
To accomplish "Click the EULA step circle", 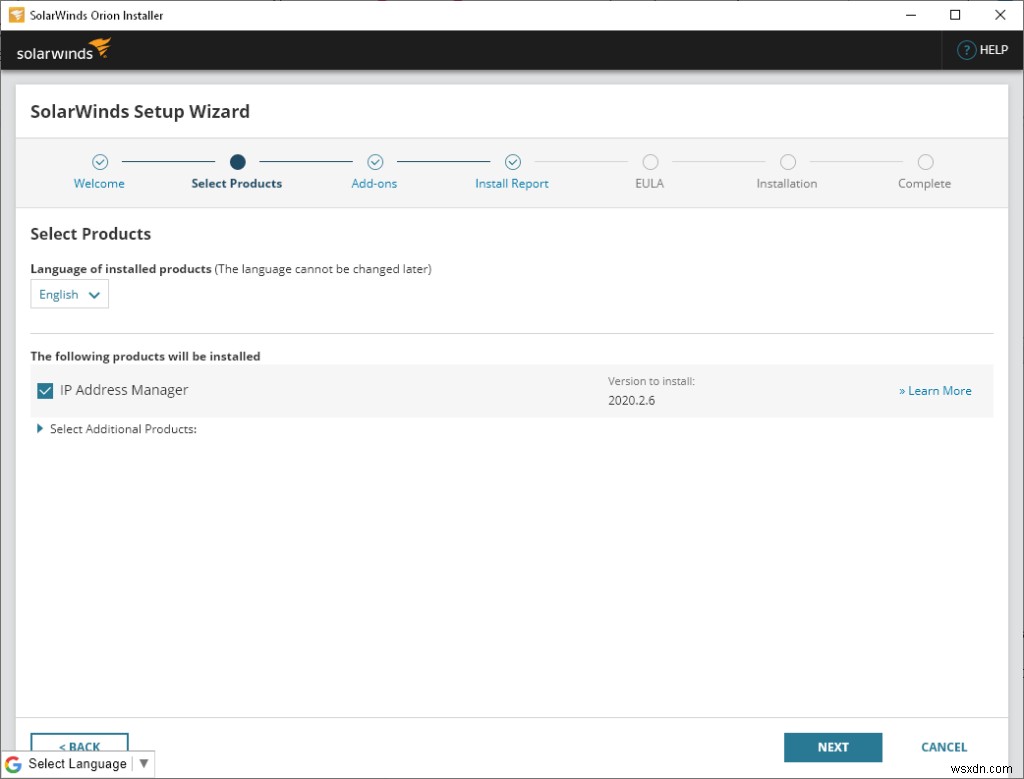I will 650,162.
